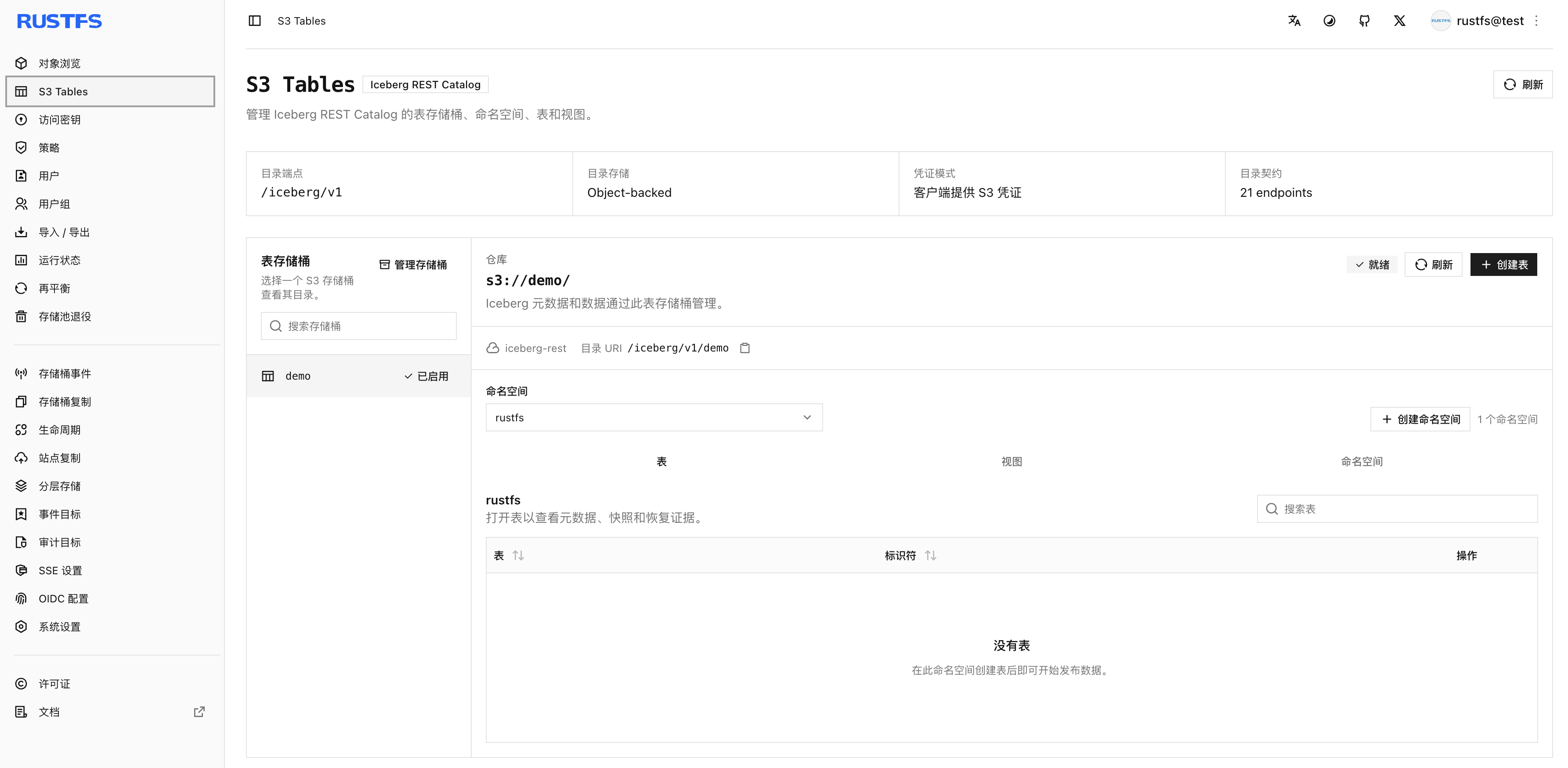Select the demo table bucket row
The height and width of the screenshot is (768, 1568).
click(x=358, y=376)
